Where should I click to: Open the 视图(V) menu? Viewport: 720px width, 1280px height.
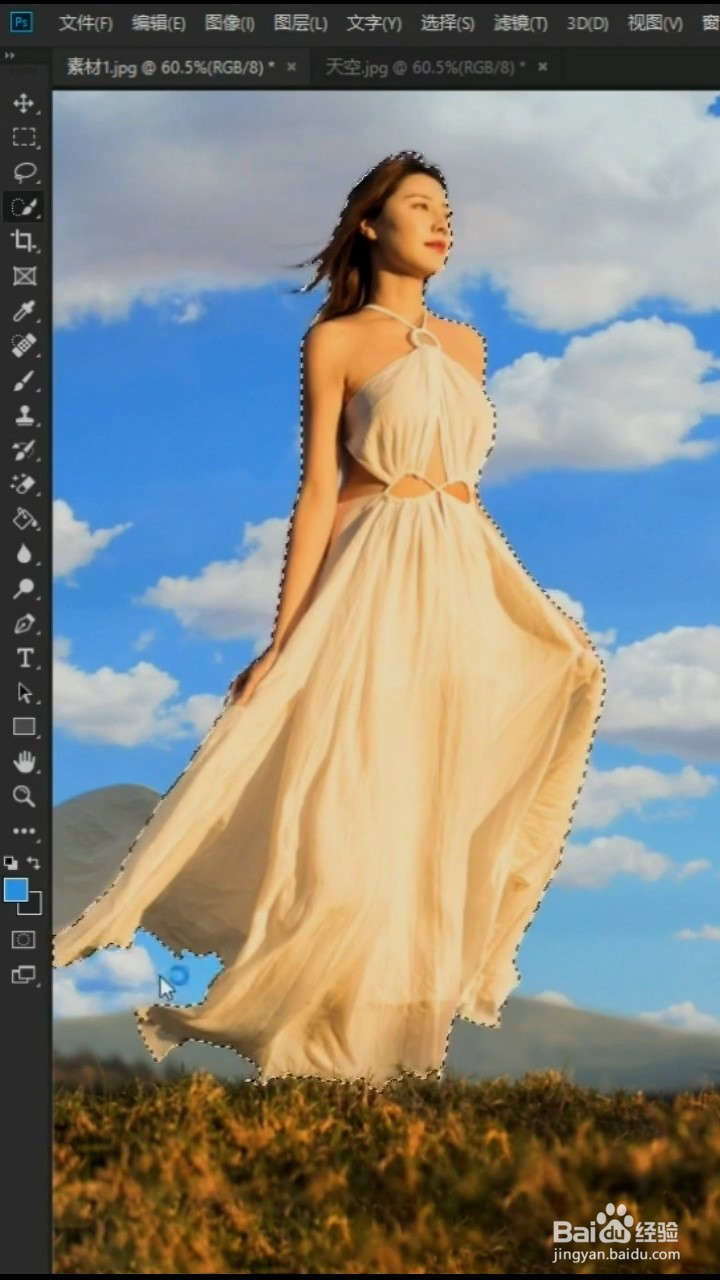(654, 23)
